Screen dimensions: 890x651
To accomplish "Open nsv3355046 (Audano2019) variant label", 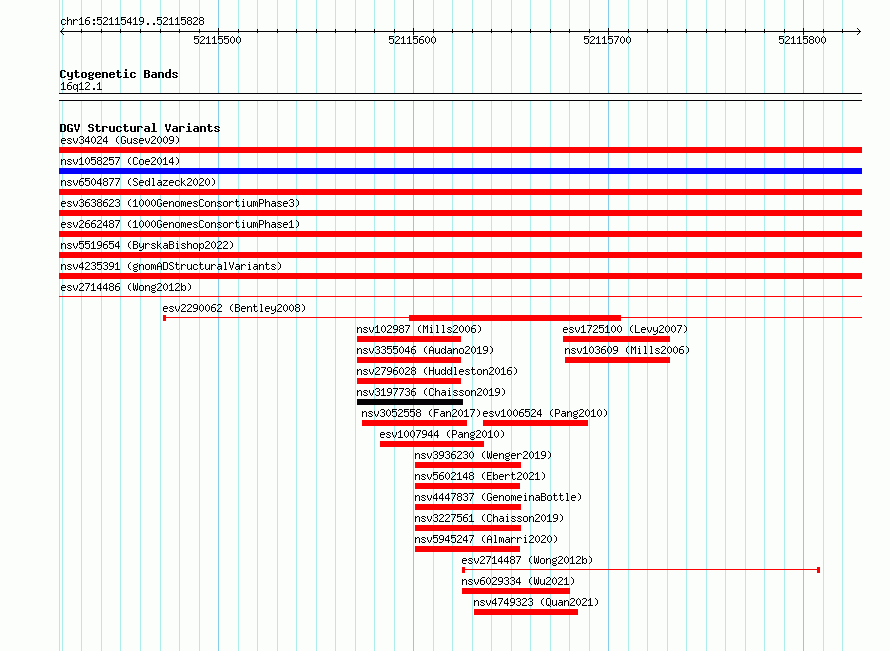I will (425, 350).
